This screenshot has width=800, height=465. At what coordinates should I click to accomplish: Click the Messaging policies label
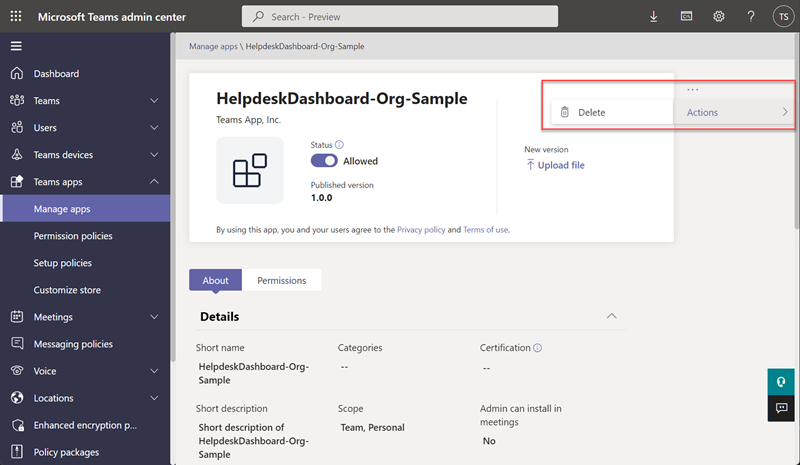73,344
